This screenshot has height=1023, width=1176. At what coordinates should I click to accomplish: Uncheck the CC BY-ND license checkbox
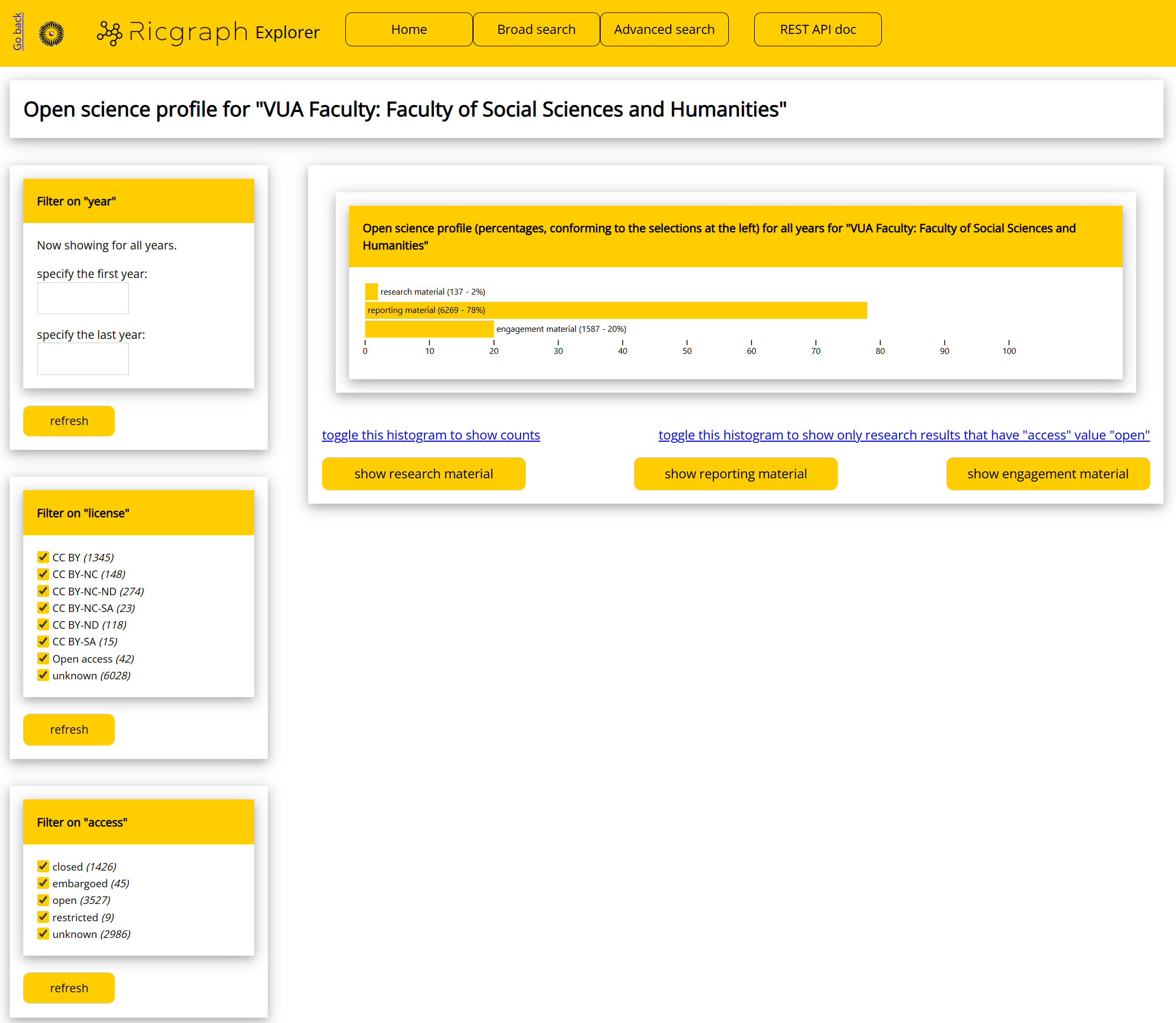(x=43, y=624)
